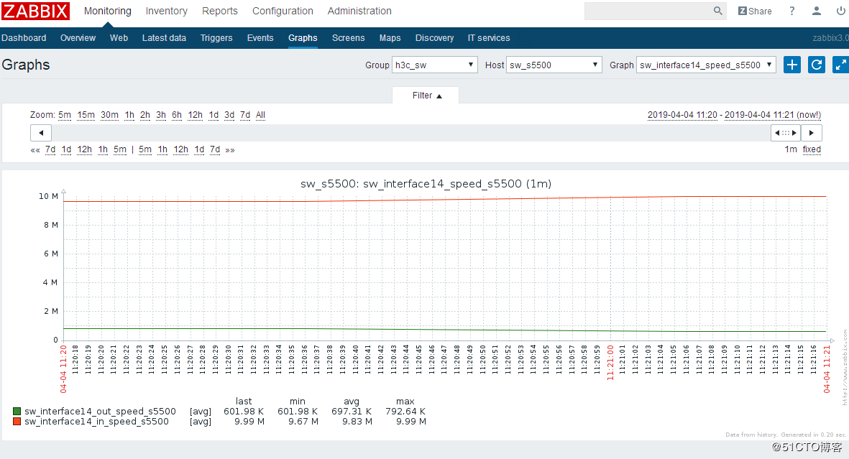Select the Graphs tab
The height and width of the screenshot is (459, 849).
pyautogui.click(x=303, y=38)
